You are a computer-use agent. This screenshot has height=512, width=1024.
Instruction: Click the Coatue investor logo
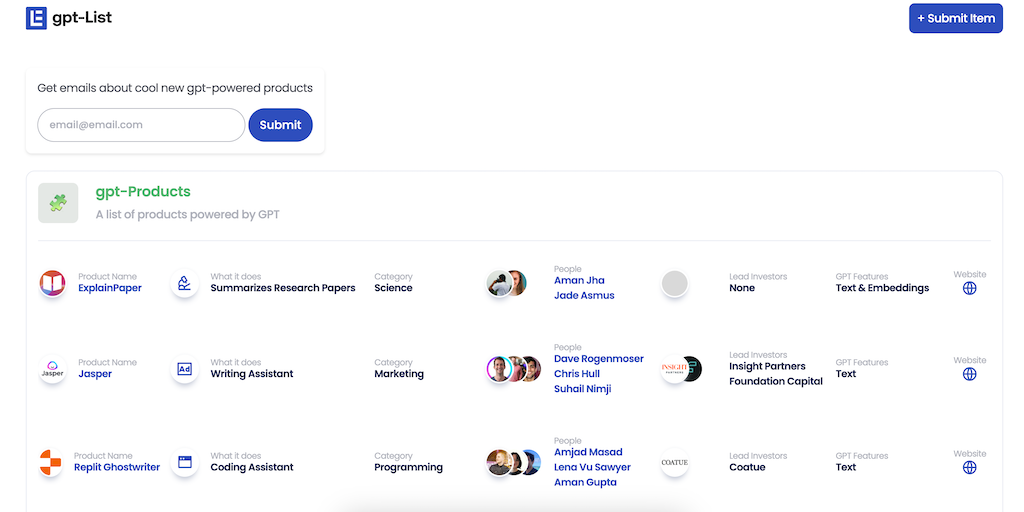tap(675, 462)
